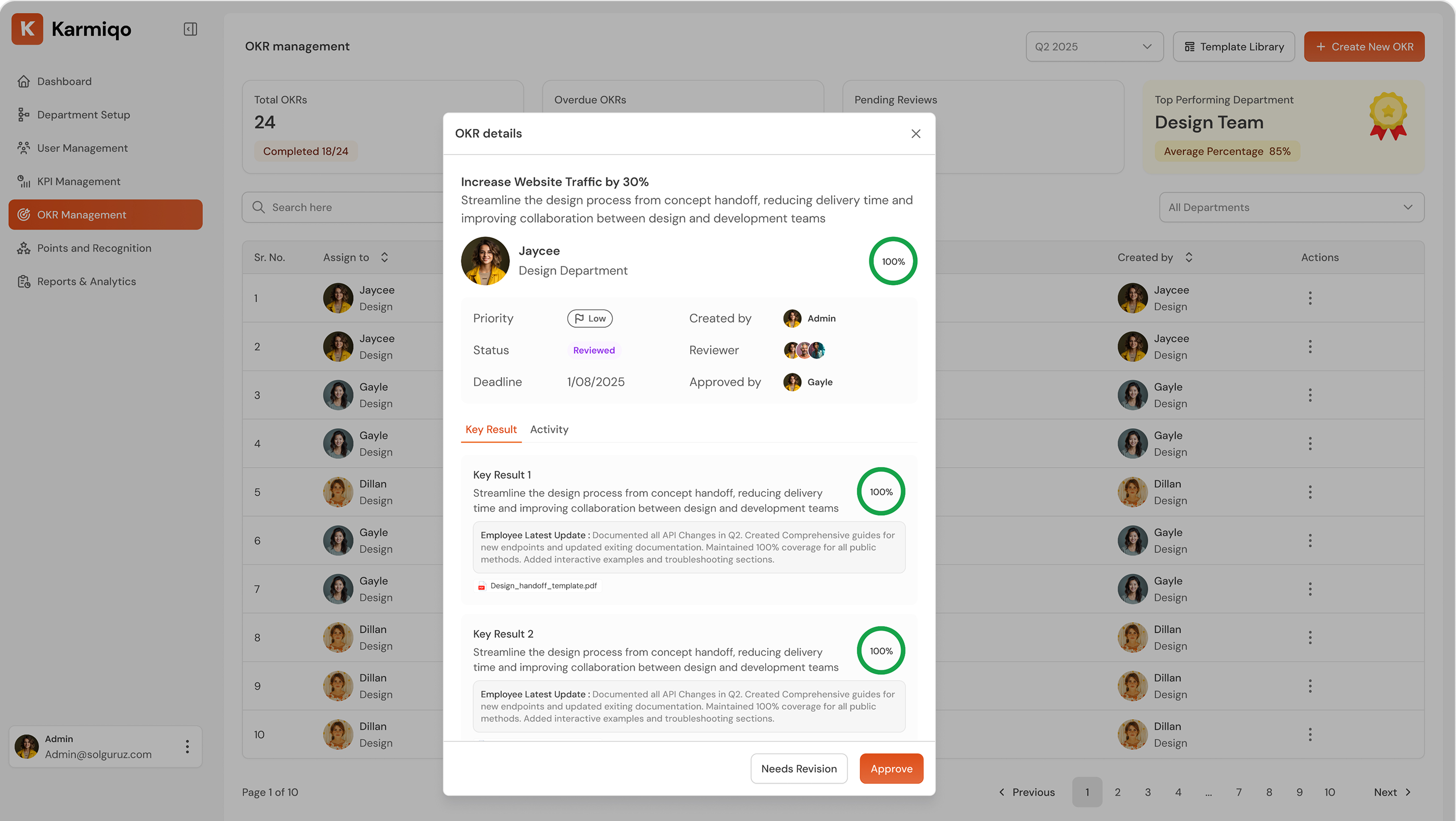Go to User Management

pos(105,148)
